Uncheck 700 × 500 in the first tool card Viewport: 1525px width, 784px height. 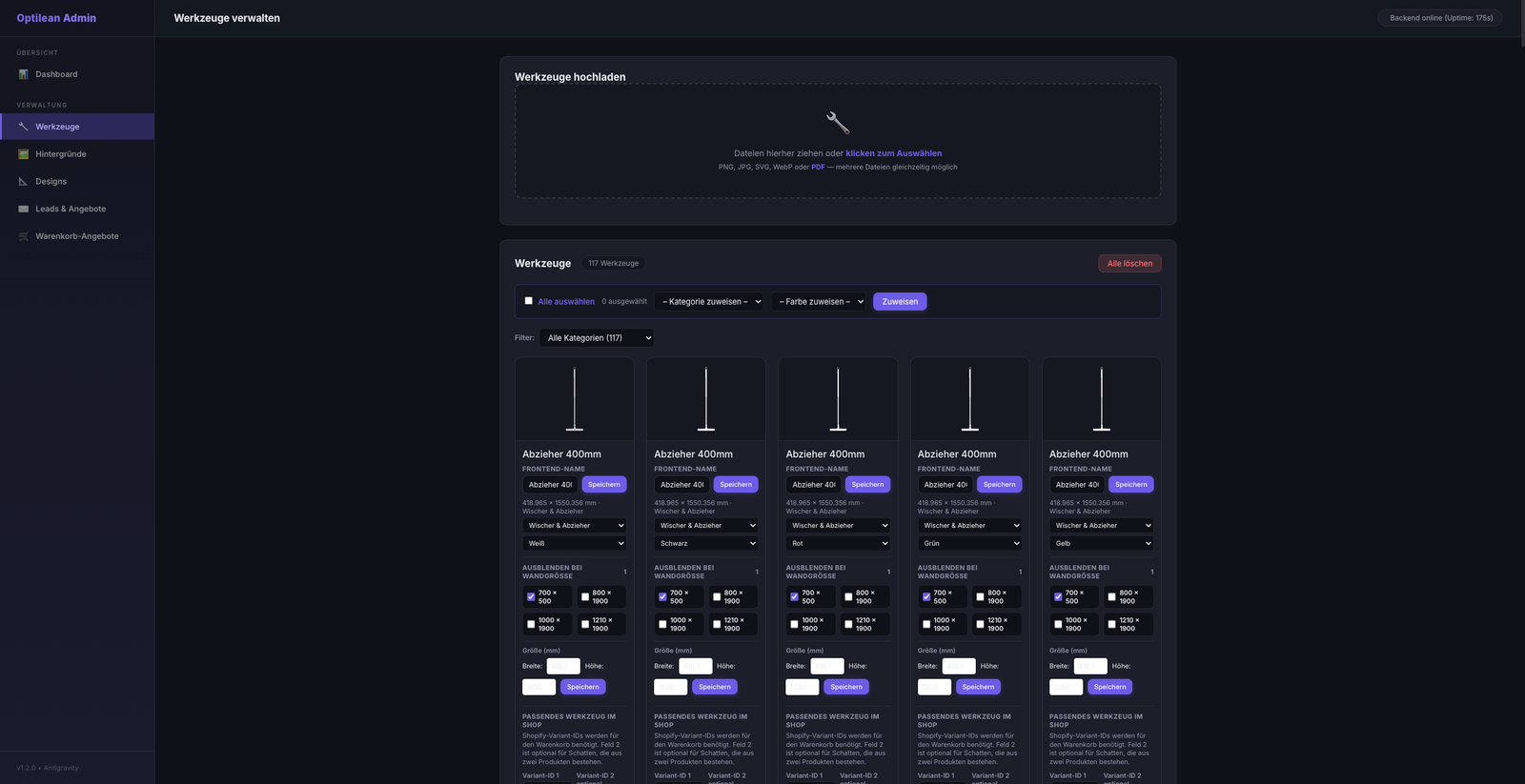pos(531,597)
